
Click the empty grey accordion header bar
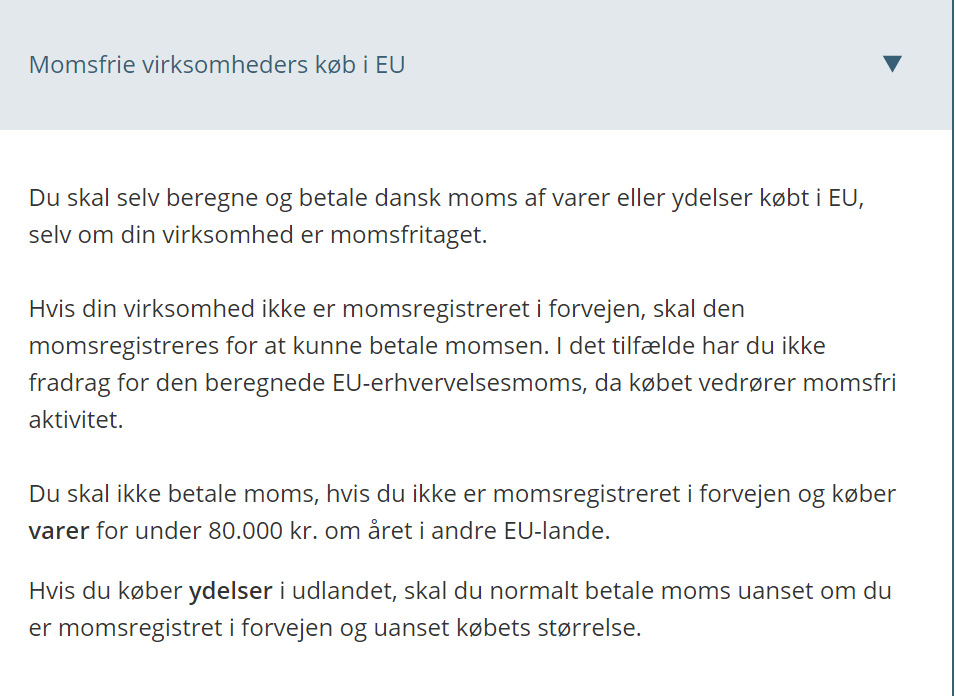[x=640, y=65]
